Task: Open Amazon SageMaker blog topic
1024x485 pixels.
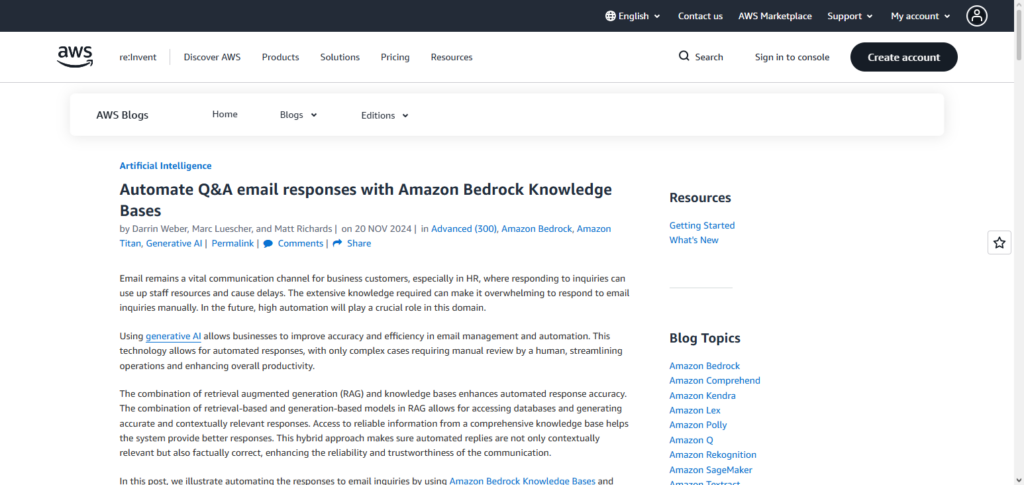Action: (711, 470)
